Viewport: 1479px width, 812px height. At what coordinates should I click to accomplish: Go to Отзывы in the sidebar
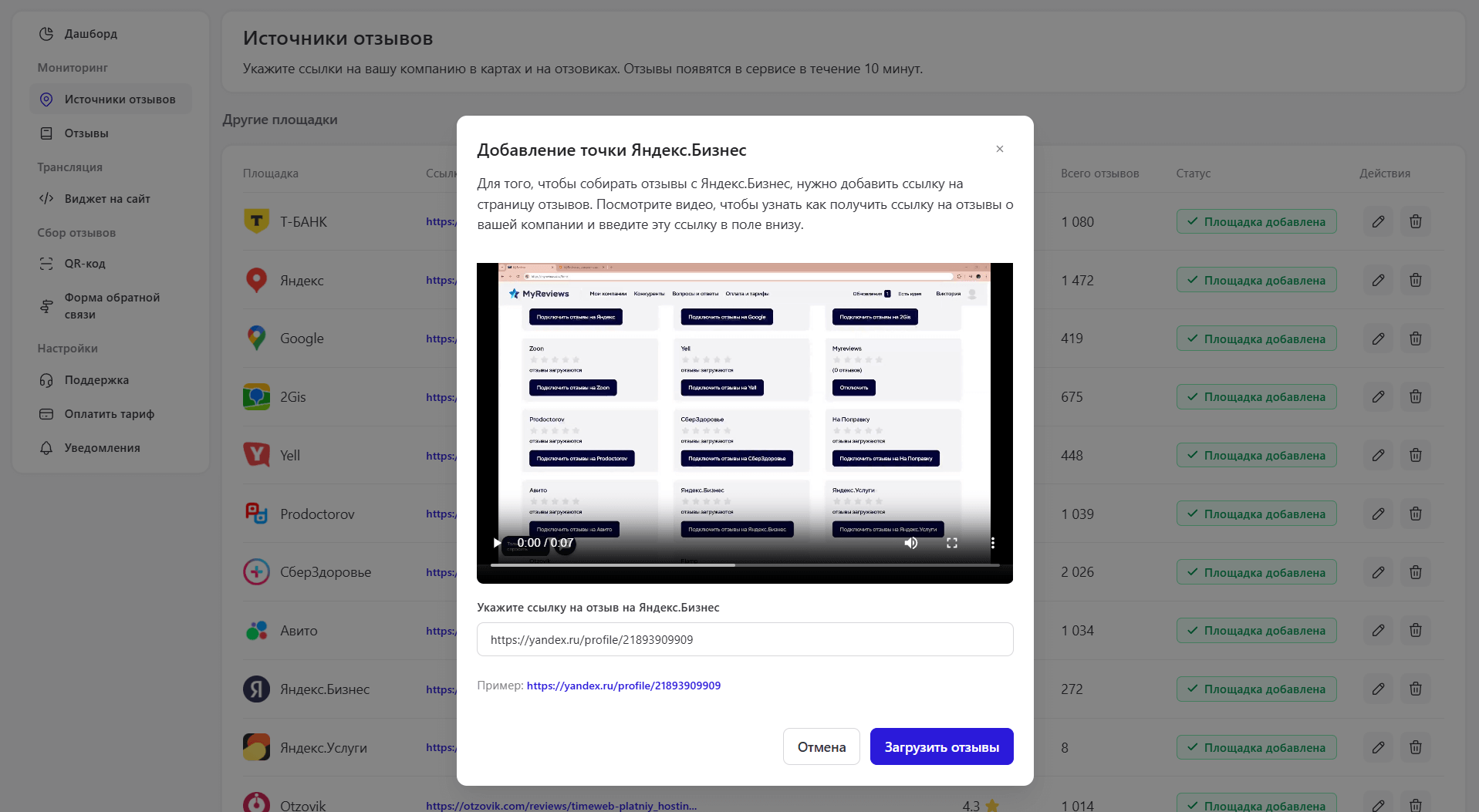click(x=86, y=133)
